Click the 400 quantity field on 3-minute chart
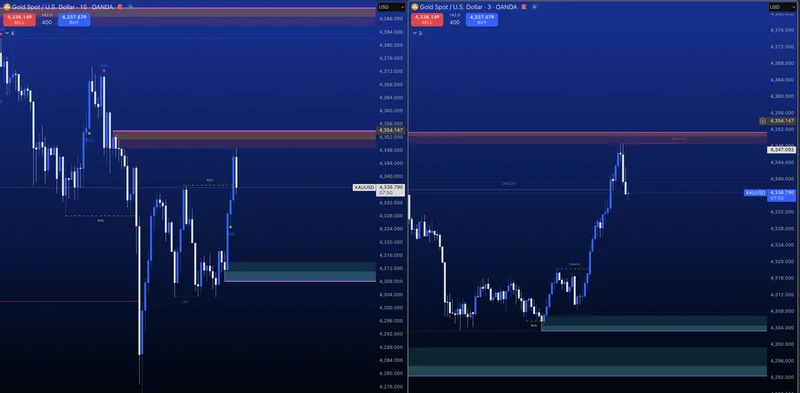Viewport: 800px width, 393px height. point(455,22)
